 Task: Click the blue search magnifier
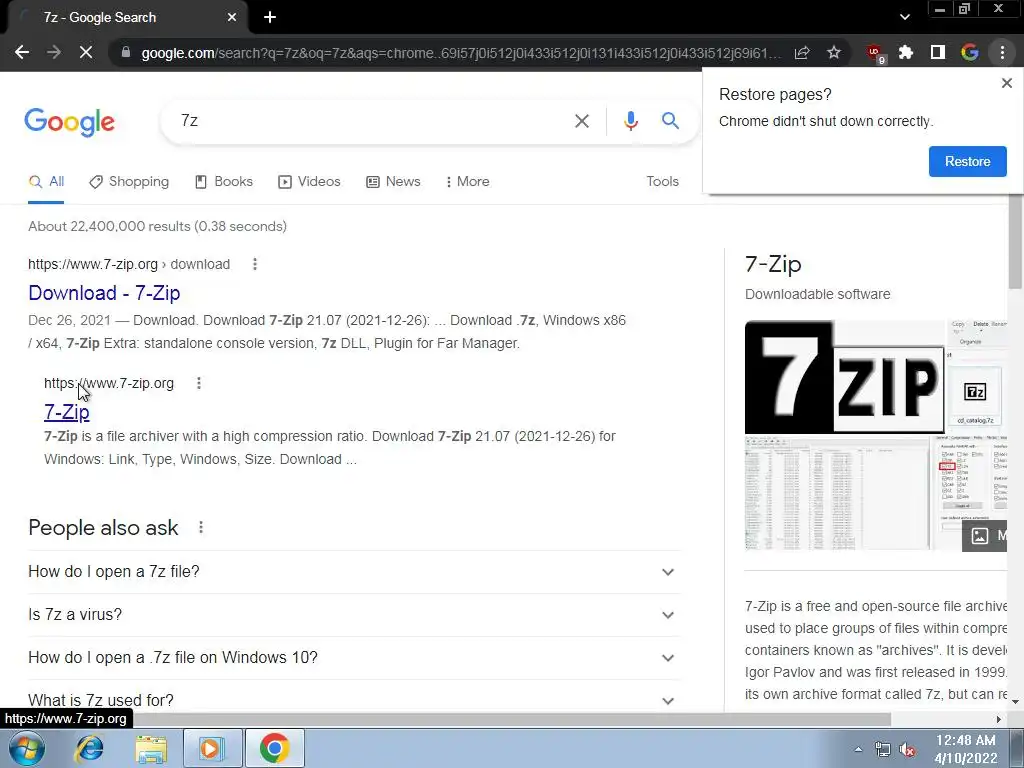pos(670,121)
